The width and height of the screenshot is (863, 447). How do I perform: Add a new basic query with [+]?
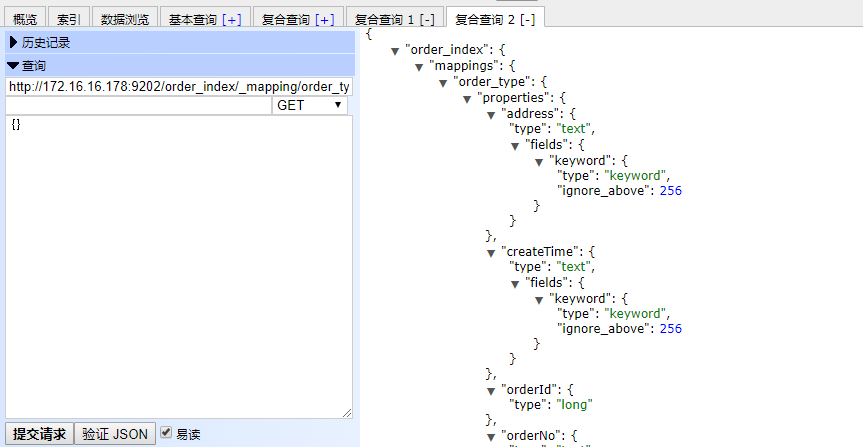coord(232,20)
